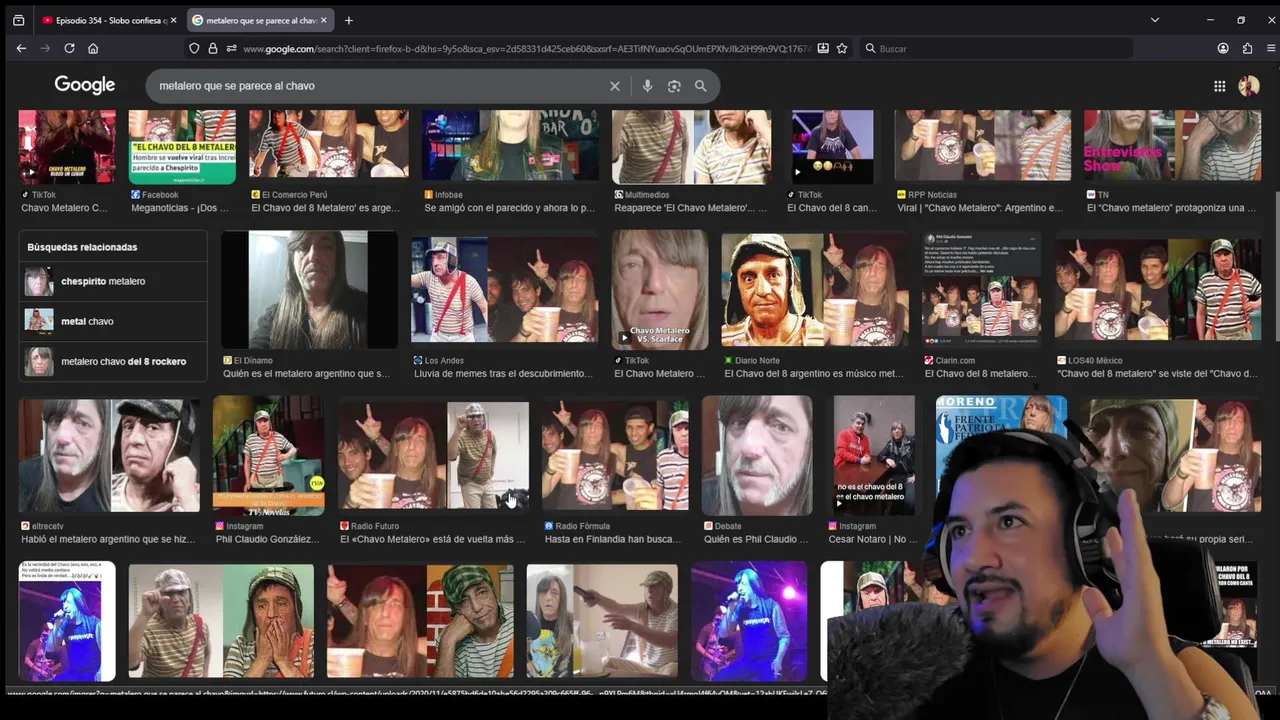The image size is (1280, 720).
Task: Click caption "El "Chavo Metalero" protagoniza una ..."
Action: (x=1171, y=208)
